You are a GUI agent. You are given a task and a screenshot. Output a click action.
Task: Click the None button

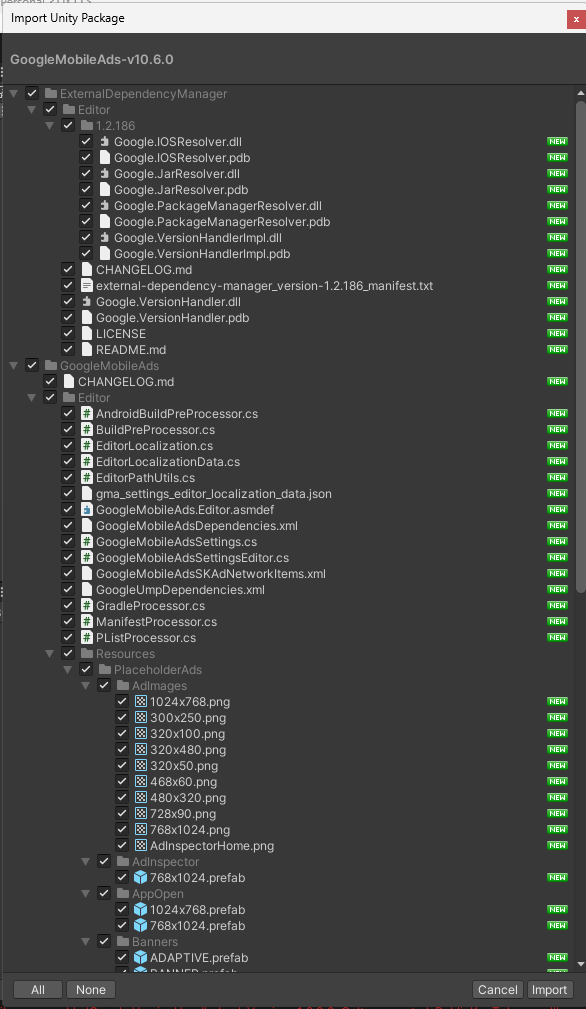point(91,990)
